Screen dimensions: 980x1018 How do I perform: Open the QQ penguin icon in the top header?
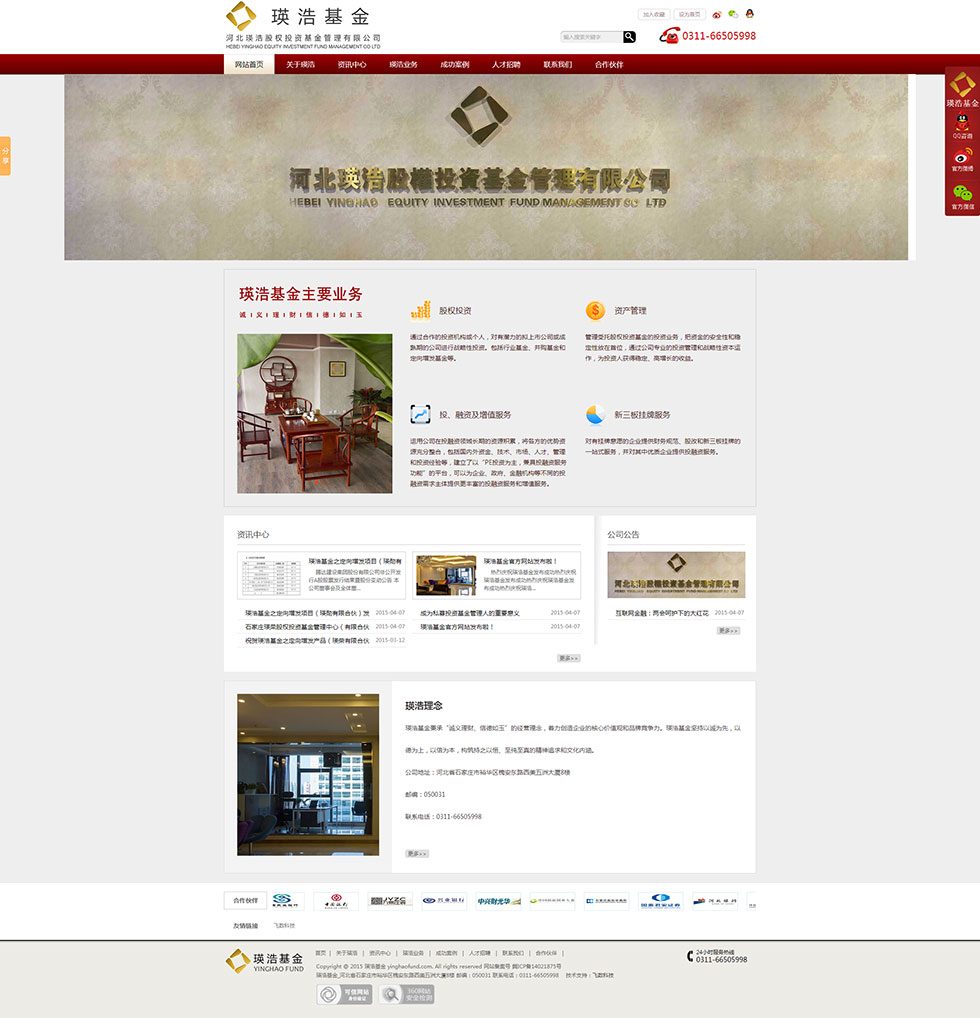(x=749, y=14)
